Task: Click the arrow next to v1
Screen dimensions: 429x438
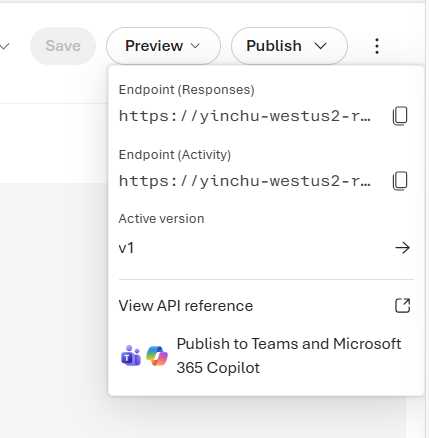Action: [402, 248]
